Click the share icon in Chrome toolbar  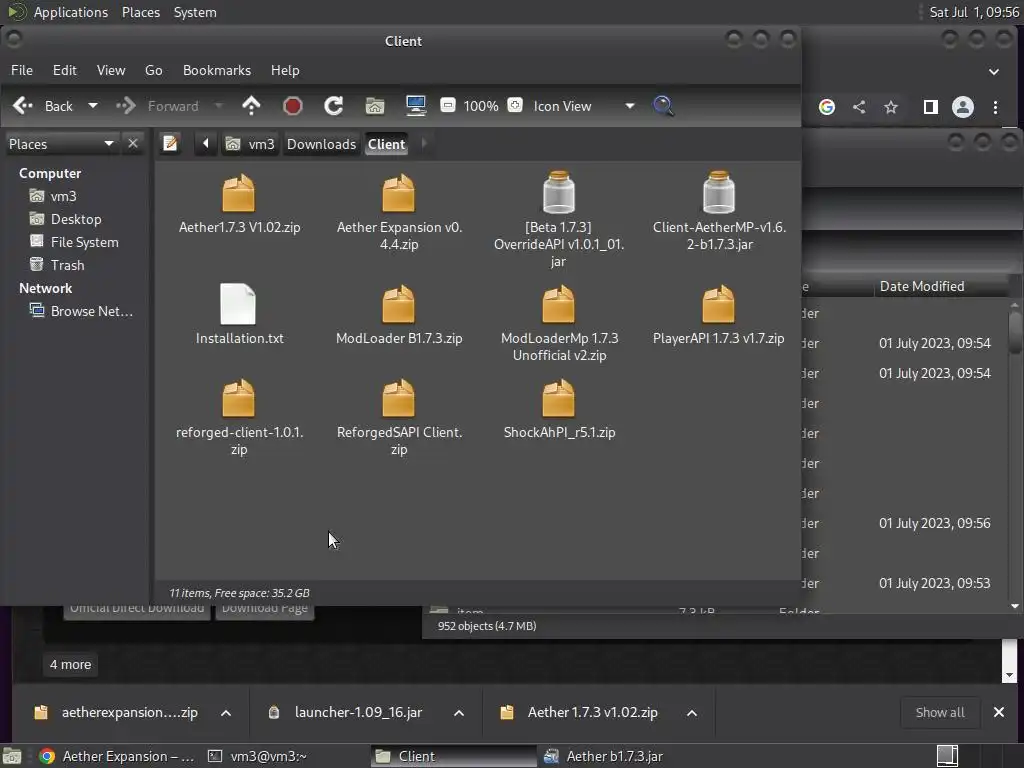(859, 106)
